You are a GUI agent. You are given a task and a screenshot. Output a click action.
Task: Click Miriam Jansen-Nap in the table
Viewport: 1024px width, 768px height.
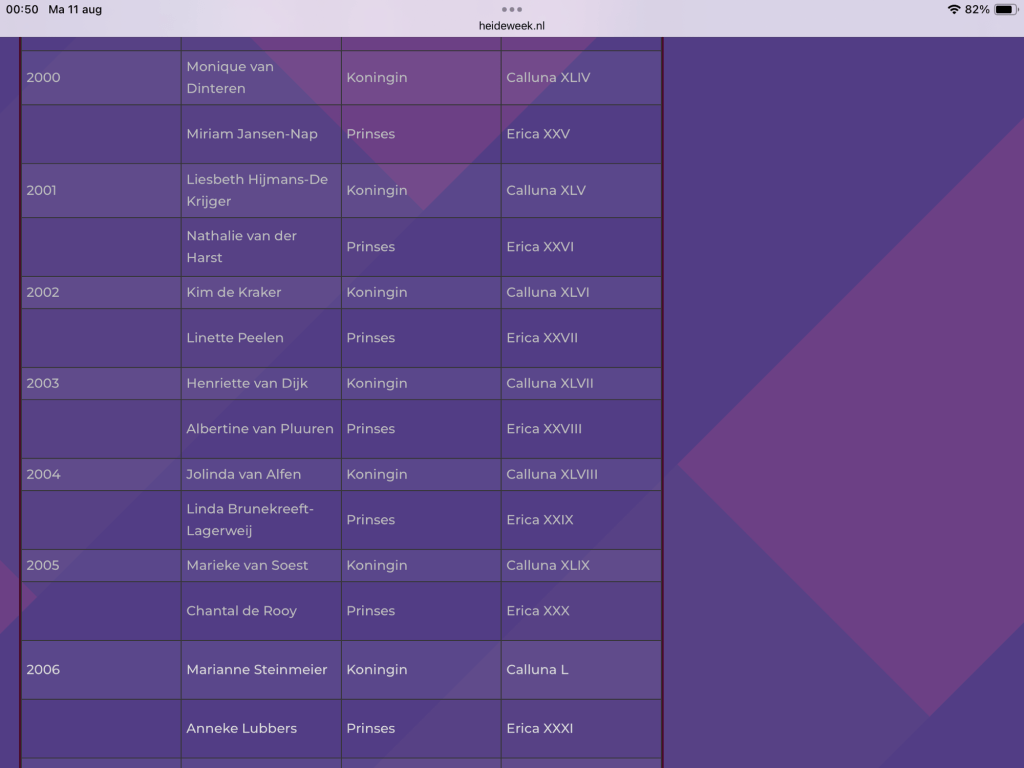tap(252, 134)
